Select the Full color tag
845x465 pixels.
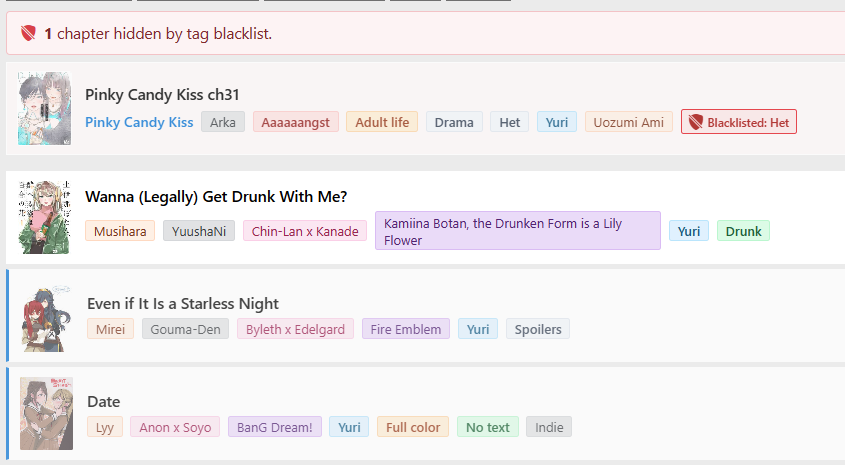pos(413,427)
